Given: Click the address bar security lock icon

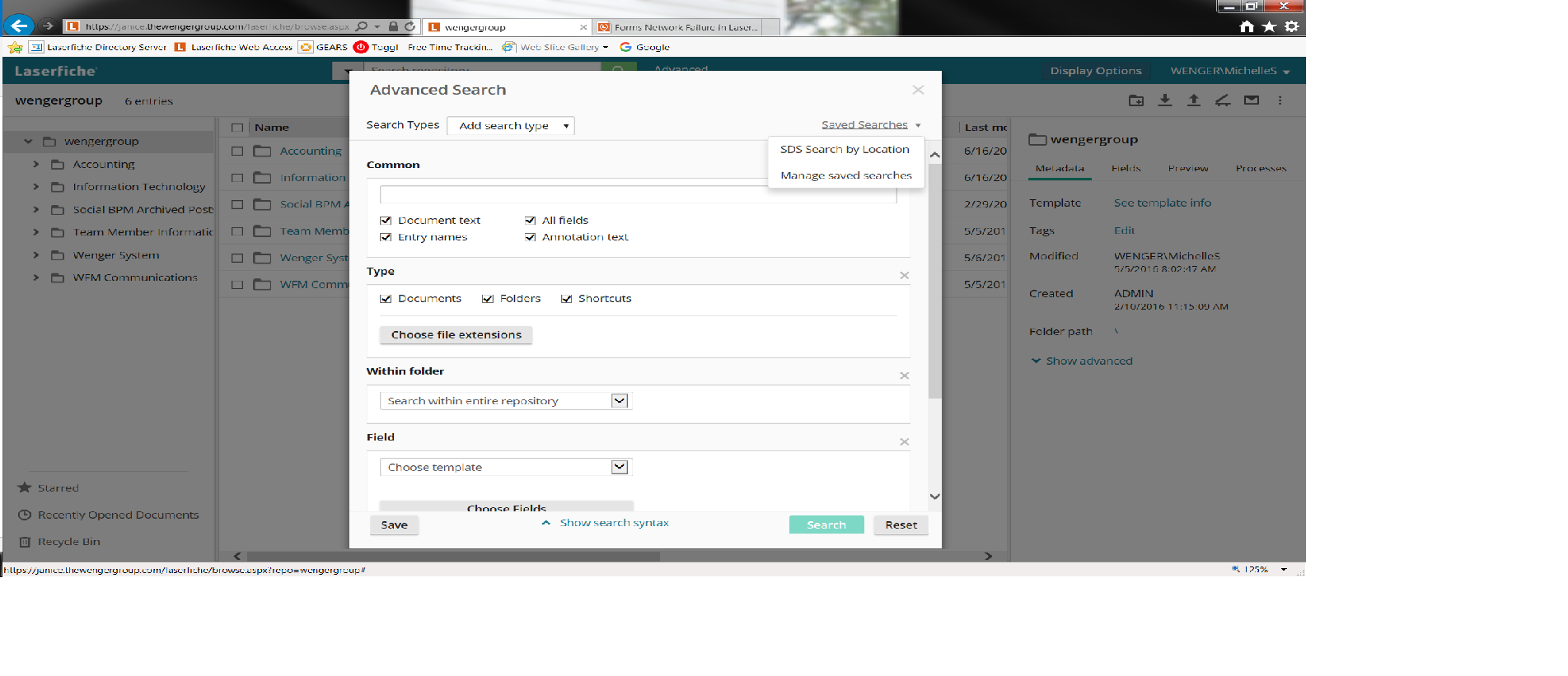Looking at the screenshot, I should pyautogui.click(x=393, y=26).
